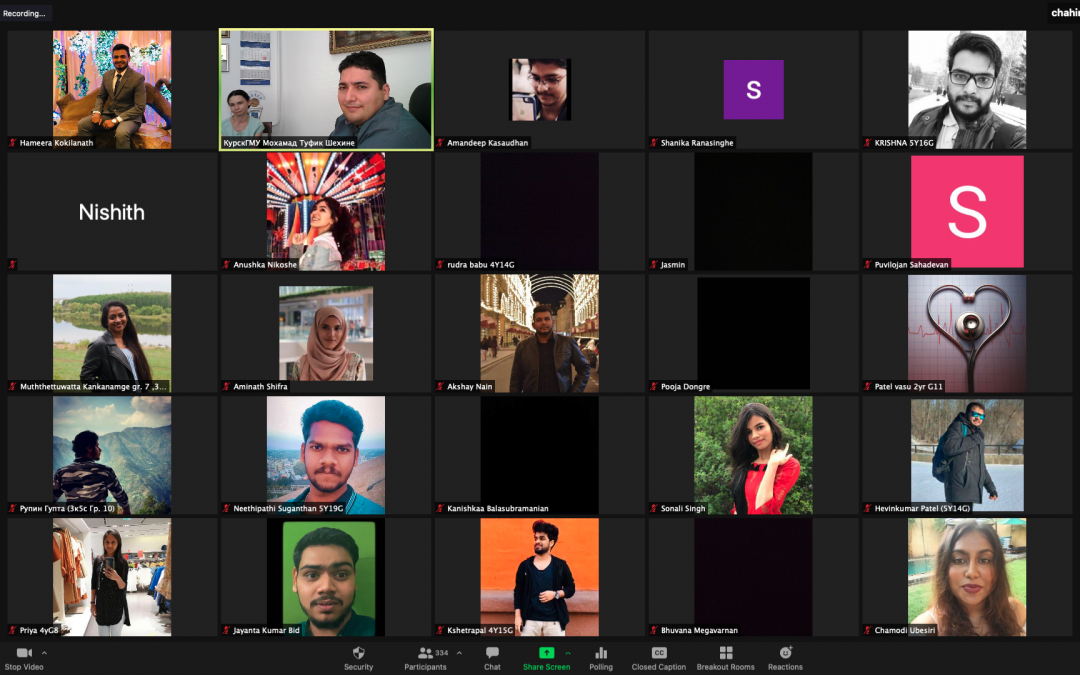Select Nishith's video tile
This screenshot has width=1080, height=675.
coord(112,212)
